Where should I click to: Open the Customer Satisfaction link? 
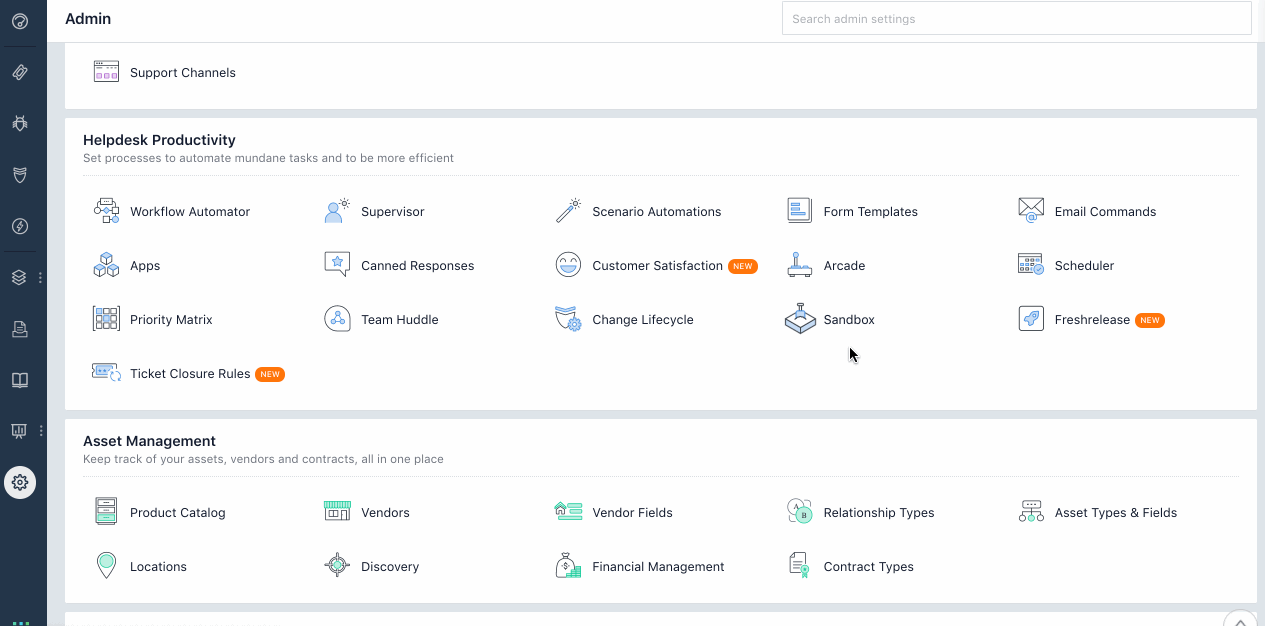pos(658,265)
